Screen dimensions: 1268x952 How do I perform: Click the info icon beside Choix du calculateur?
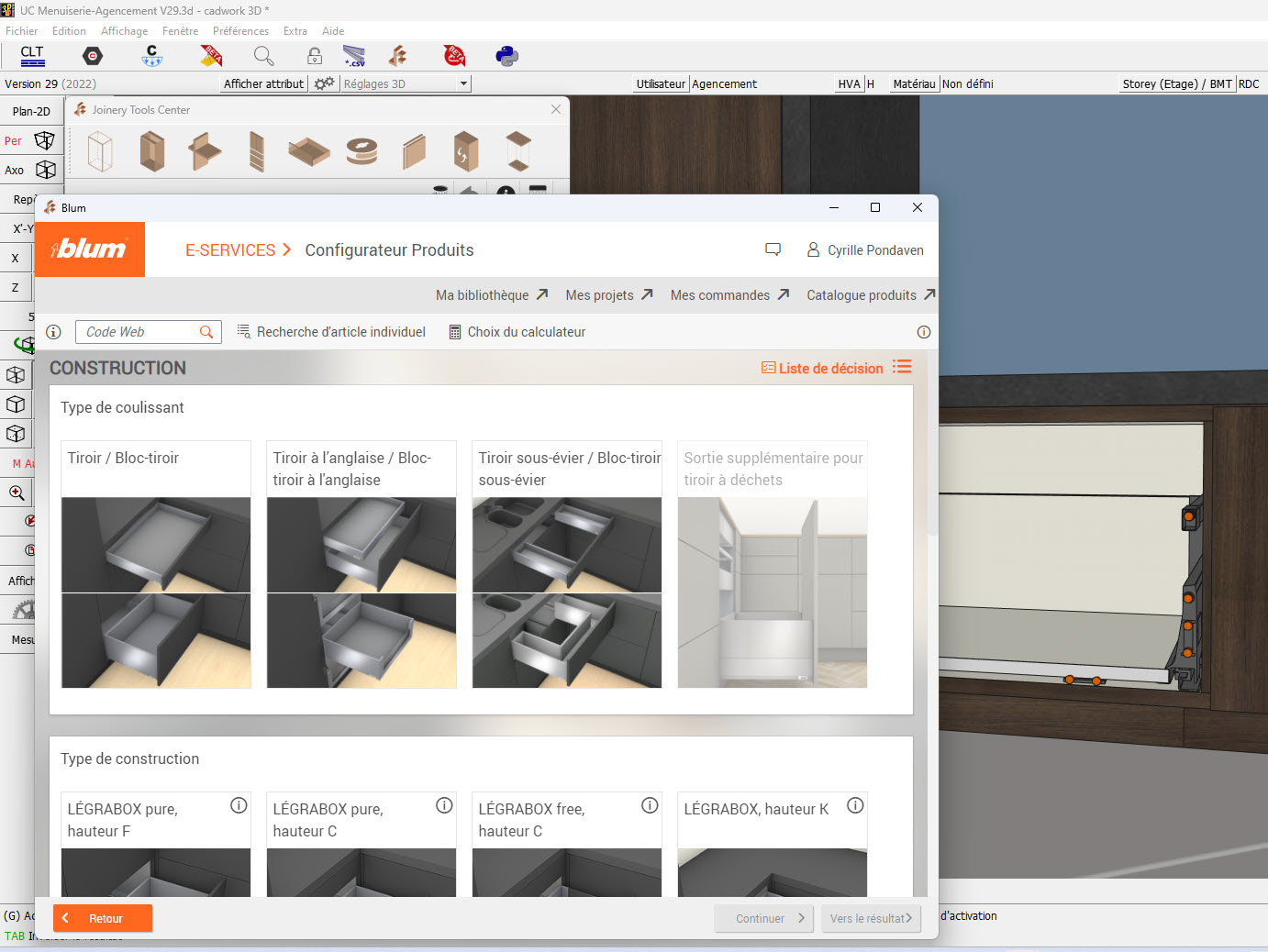(924, 332)
